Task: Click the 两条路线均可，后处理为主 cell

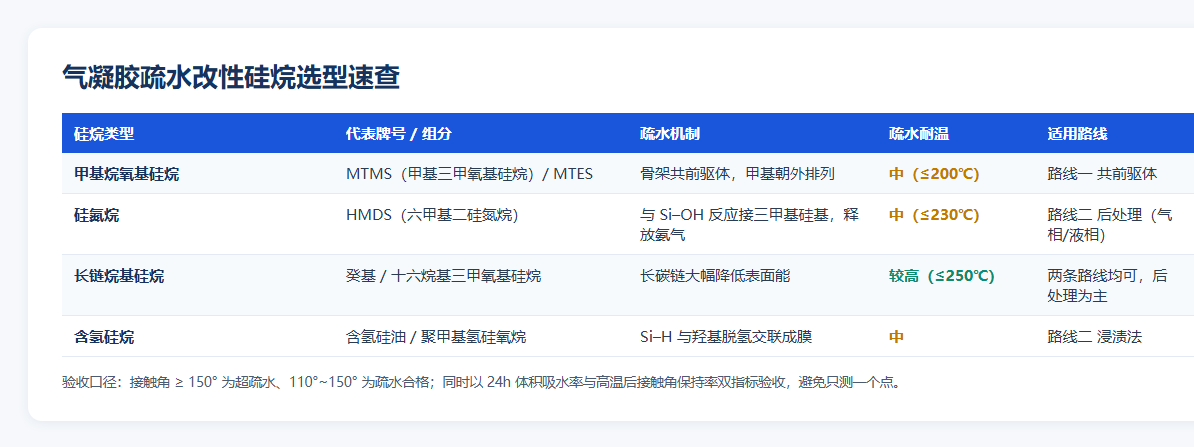Action: click(1107, 286)
